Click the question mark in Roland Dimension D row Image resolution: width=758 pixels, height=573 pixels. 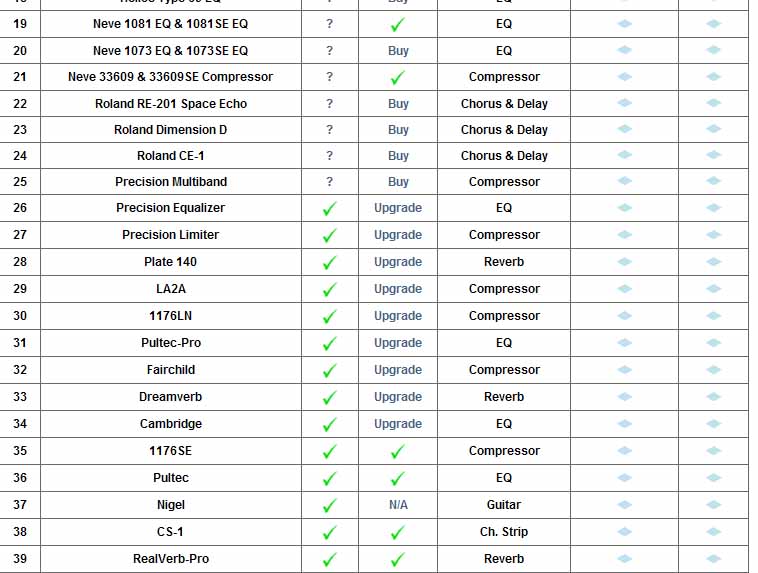coord(329,130)
